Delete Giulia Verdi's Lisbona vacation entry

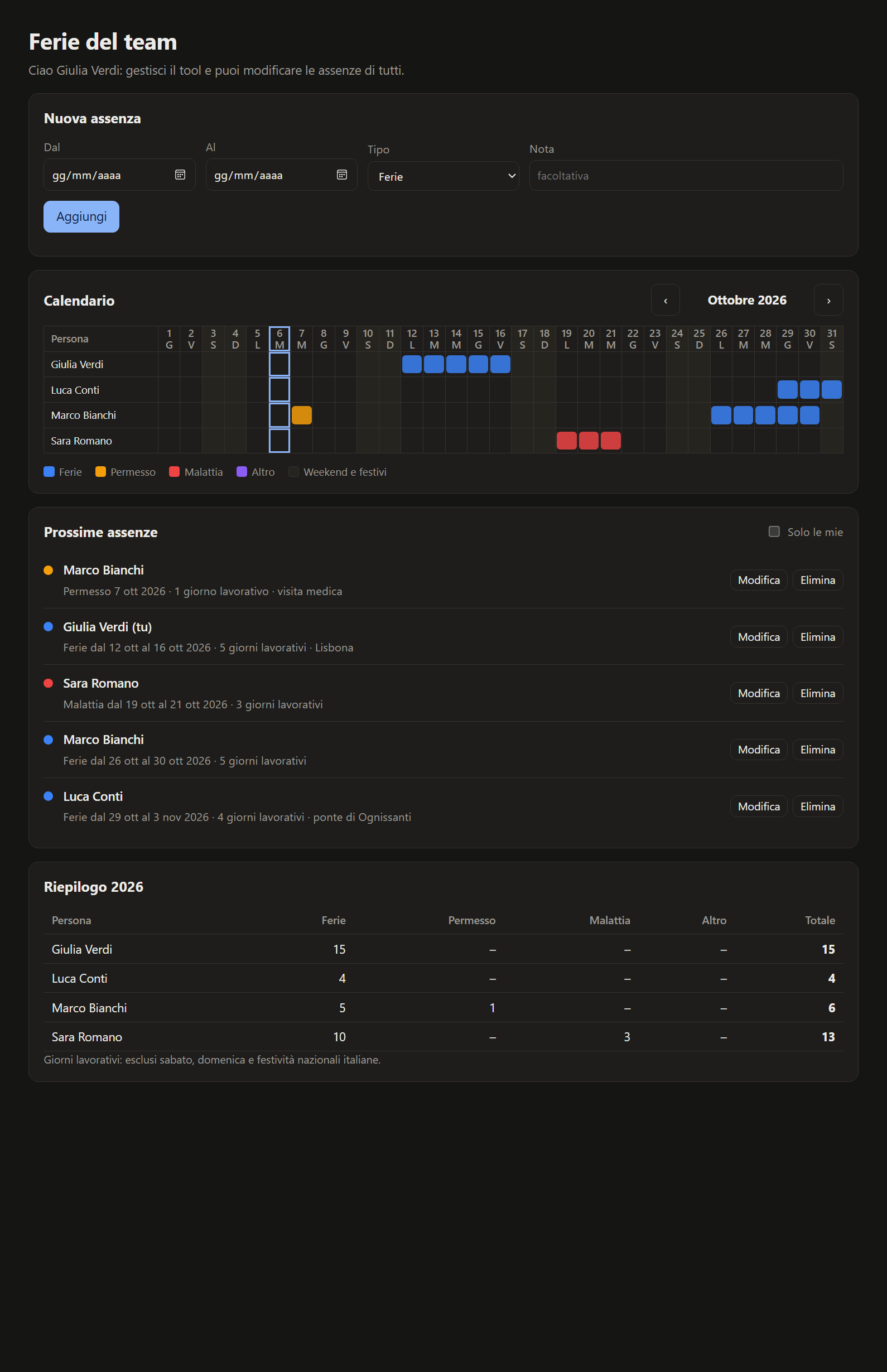pos(817,637)
